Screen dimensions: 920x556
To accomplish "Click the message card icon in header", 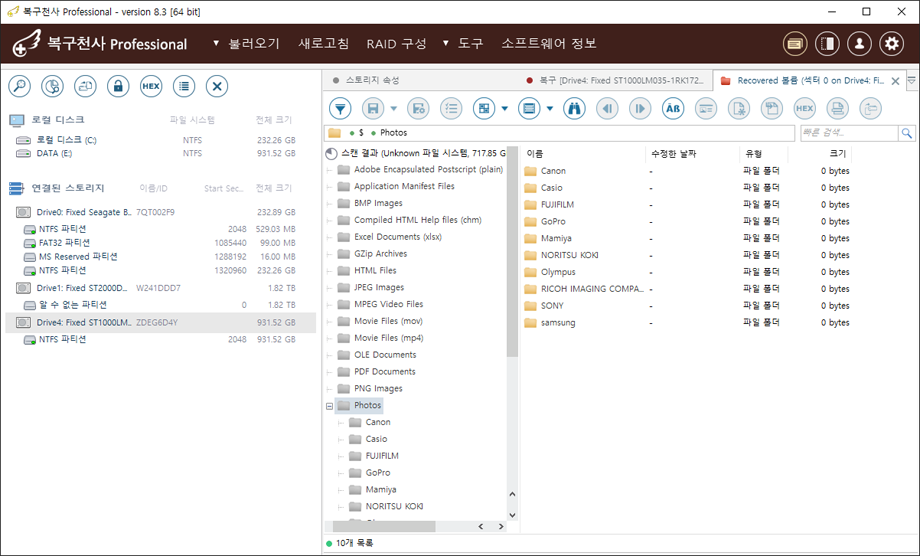I will pos(795,43).
